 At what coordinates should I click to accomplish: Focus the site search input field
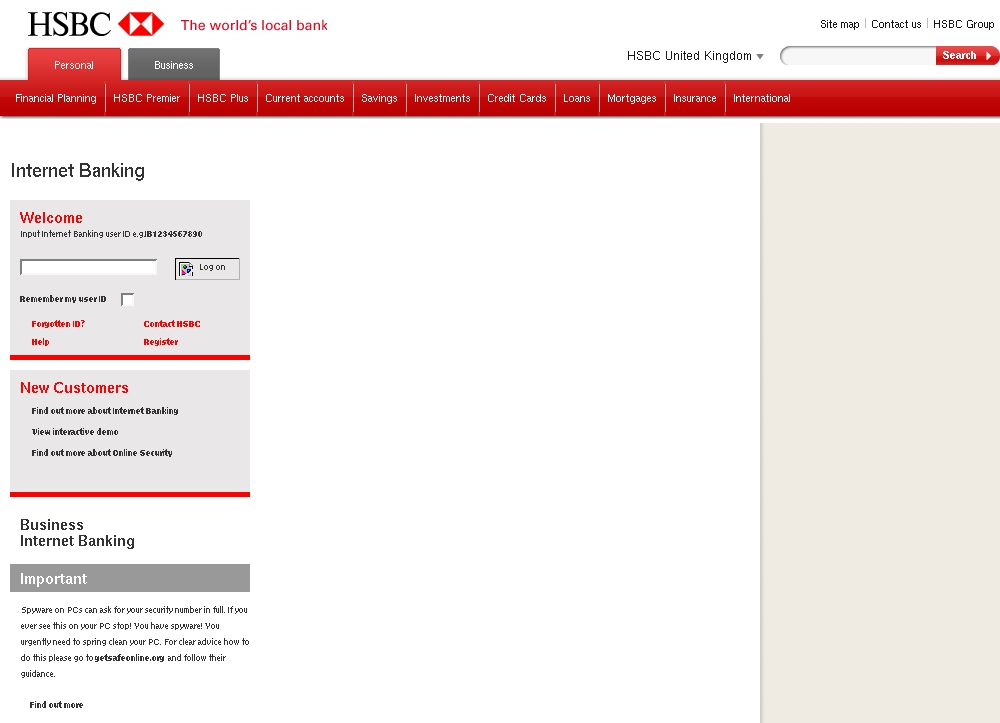coord(858,56)
